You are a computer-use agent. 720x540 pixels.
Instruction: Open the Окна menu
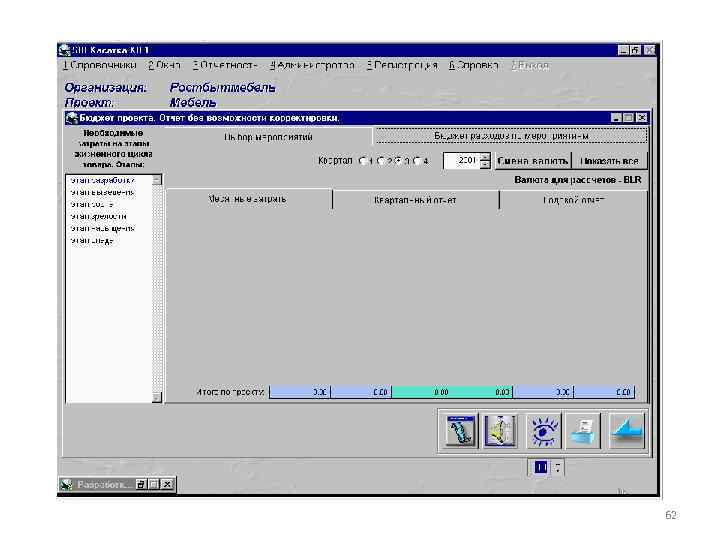tap(164, 66)
